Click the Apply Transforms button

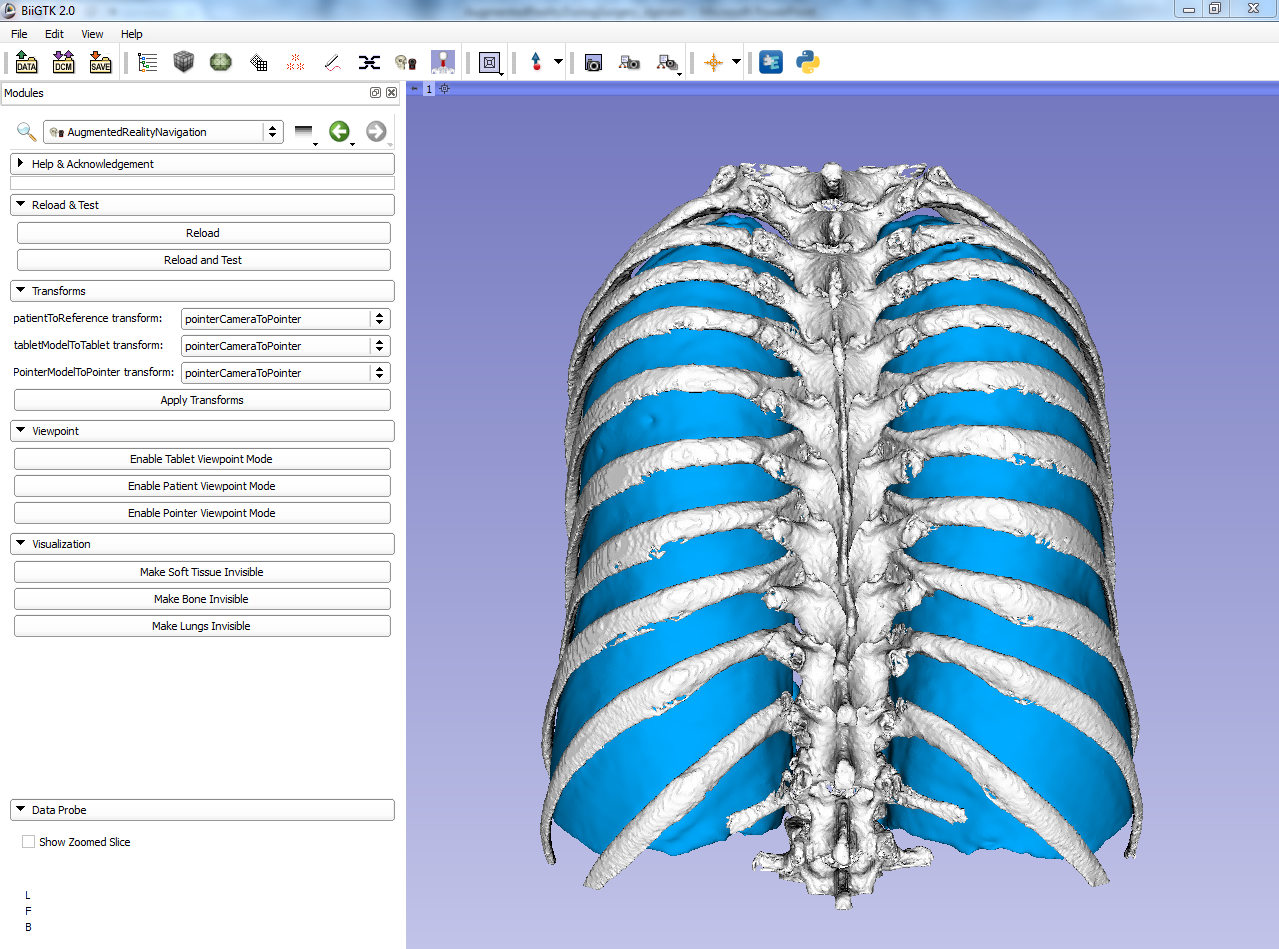coord(202,400)
